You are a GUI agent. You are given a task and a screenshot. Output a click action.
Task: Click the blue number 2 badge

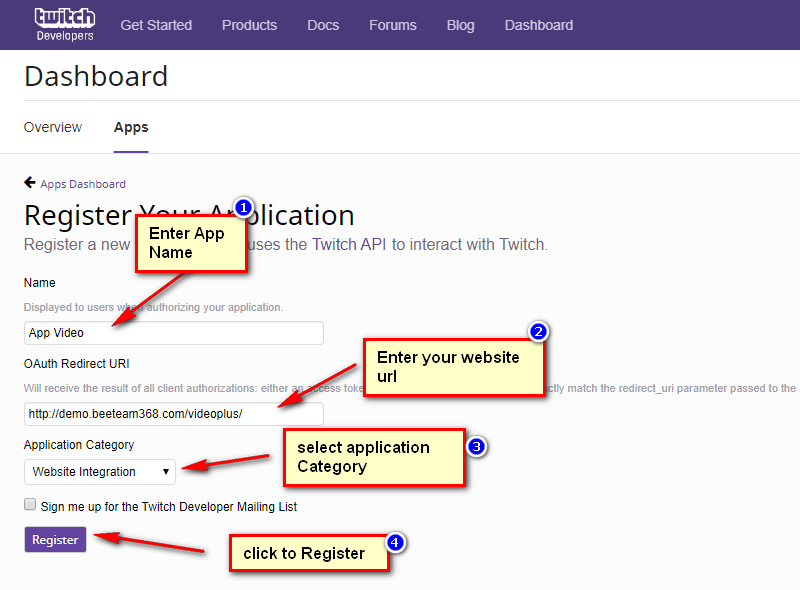point(538,332)
